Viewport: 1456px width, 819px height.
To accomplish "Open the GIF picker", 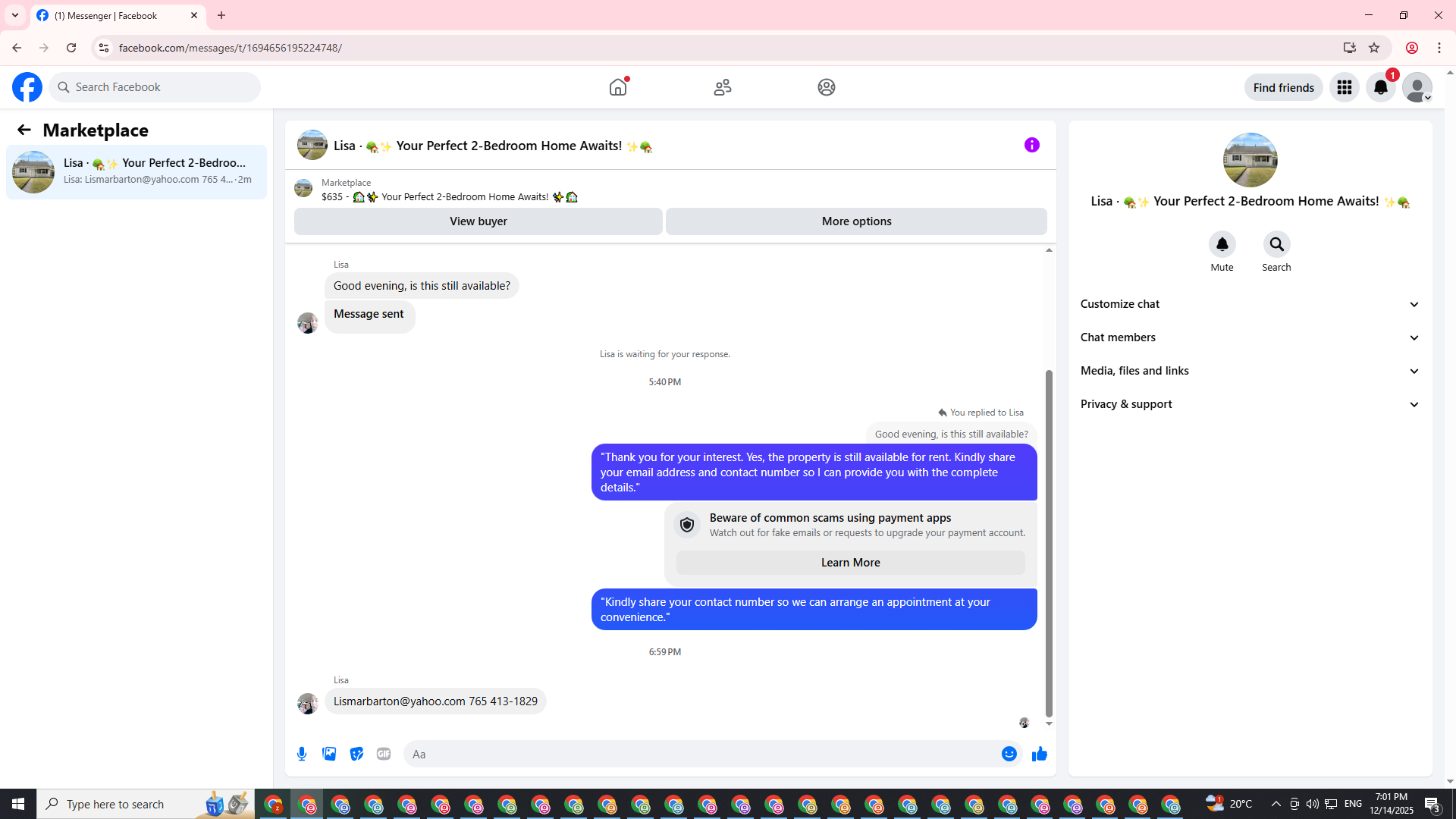I will 384,754.
